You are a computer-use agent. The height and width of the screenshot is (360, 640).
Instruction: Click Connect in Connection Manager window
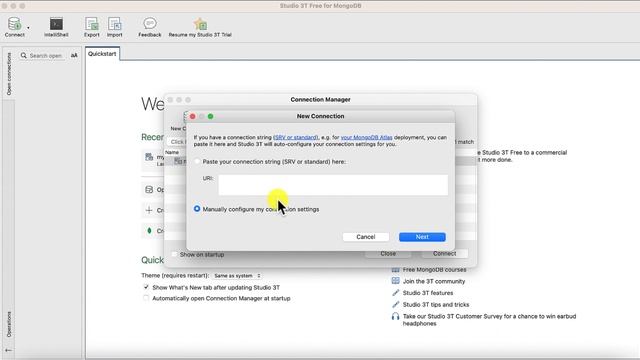coord(444,253)
